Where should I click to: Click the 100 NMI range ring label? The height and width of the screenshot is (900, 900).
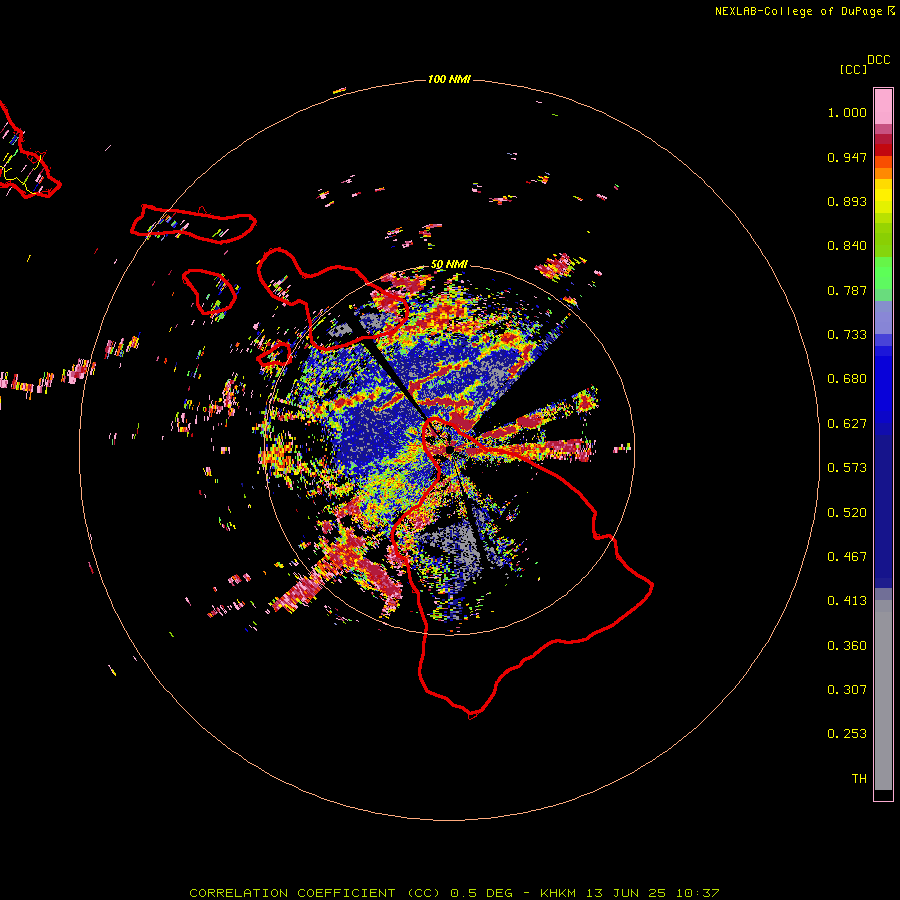point(449,79)
